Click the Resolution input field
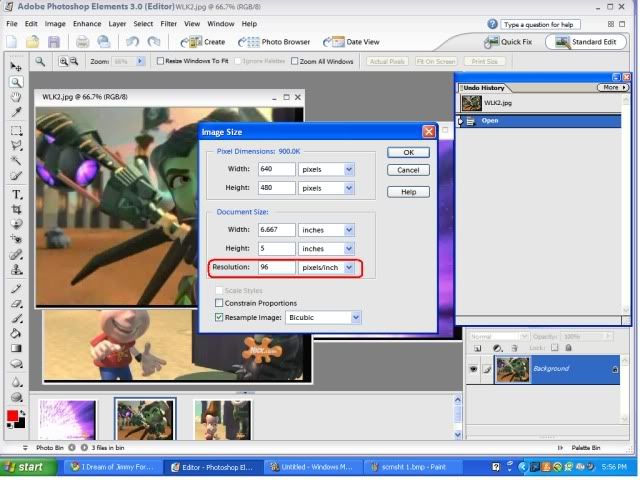Screen dimensions: 640x480 pyautogui.click(x=276, y=268)
